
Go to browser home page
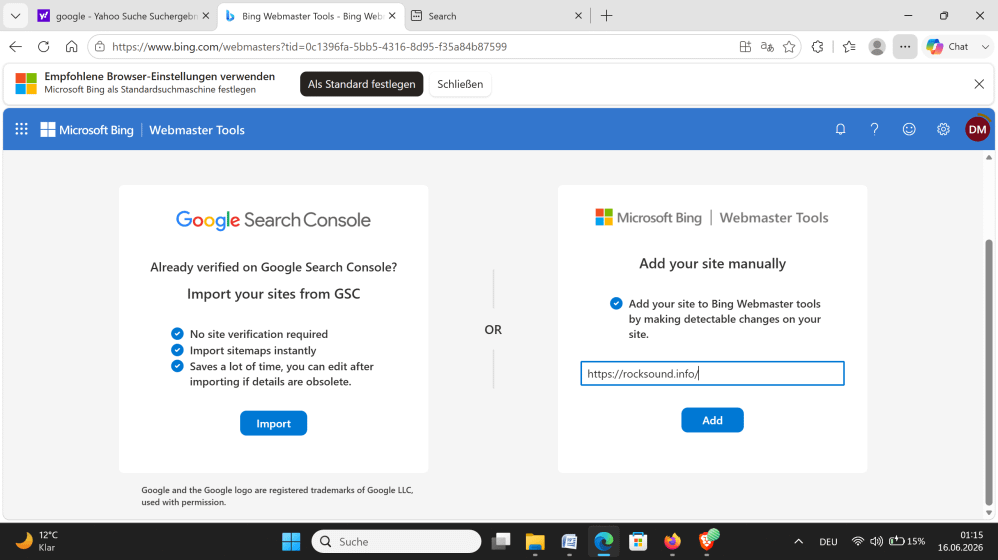[x=71, y=46]
